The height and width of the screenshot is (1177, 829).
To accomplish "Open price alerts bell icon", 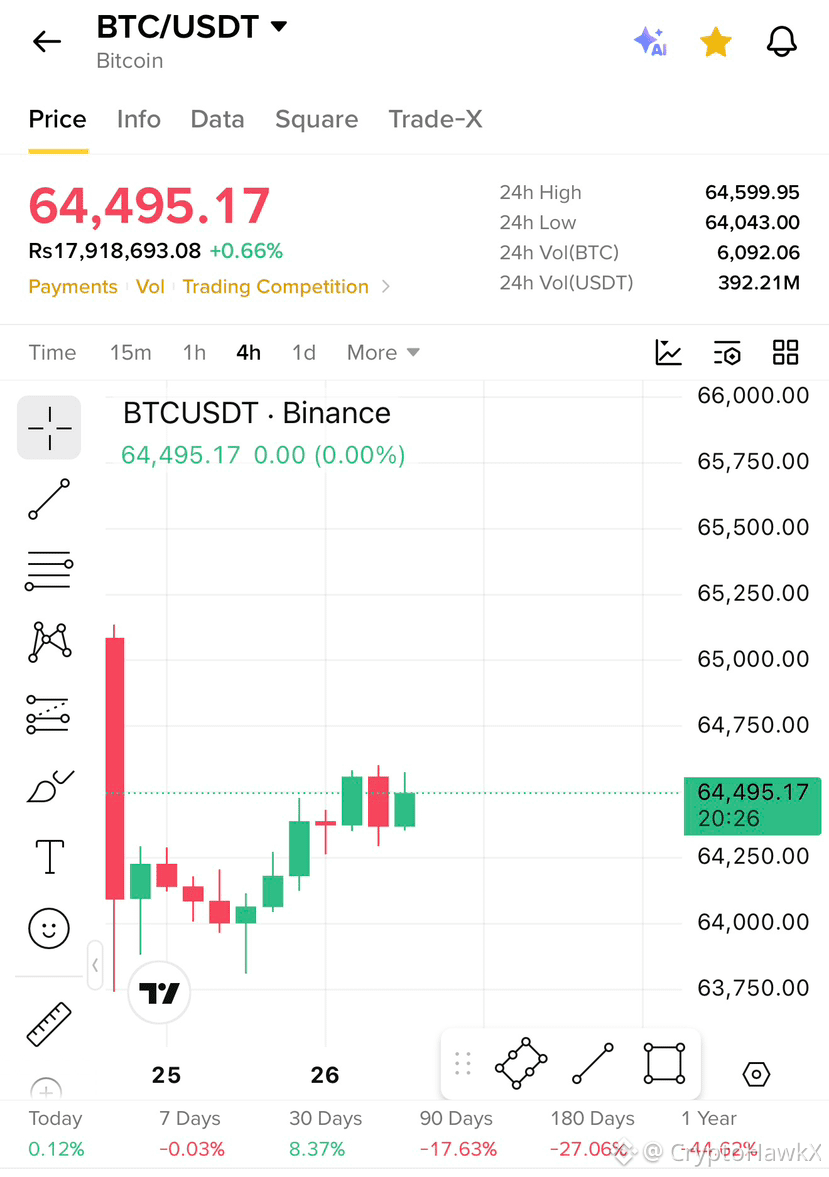I will (782, 42).
